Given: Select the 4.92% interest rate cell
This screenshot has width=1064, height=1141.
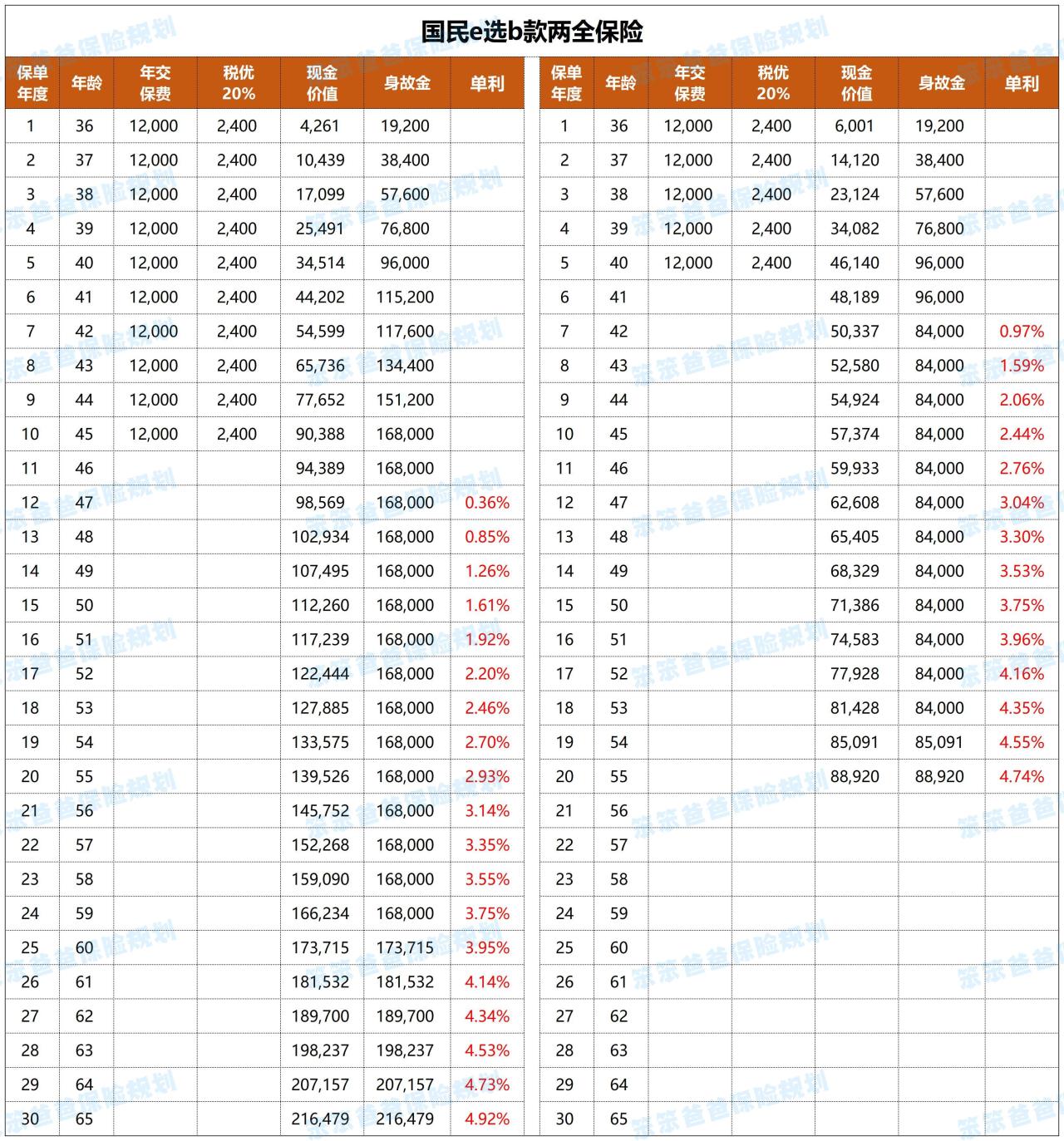Looking at the screenshot, I should coord(487,1119).
